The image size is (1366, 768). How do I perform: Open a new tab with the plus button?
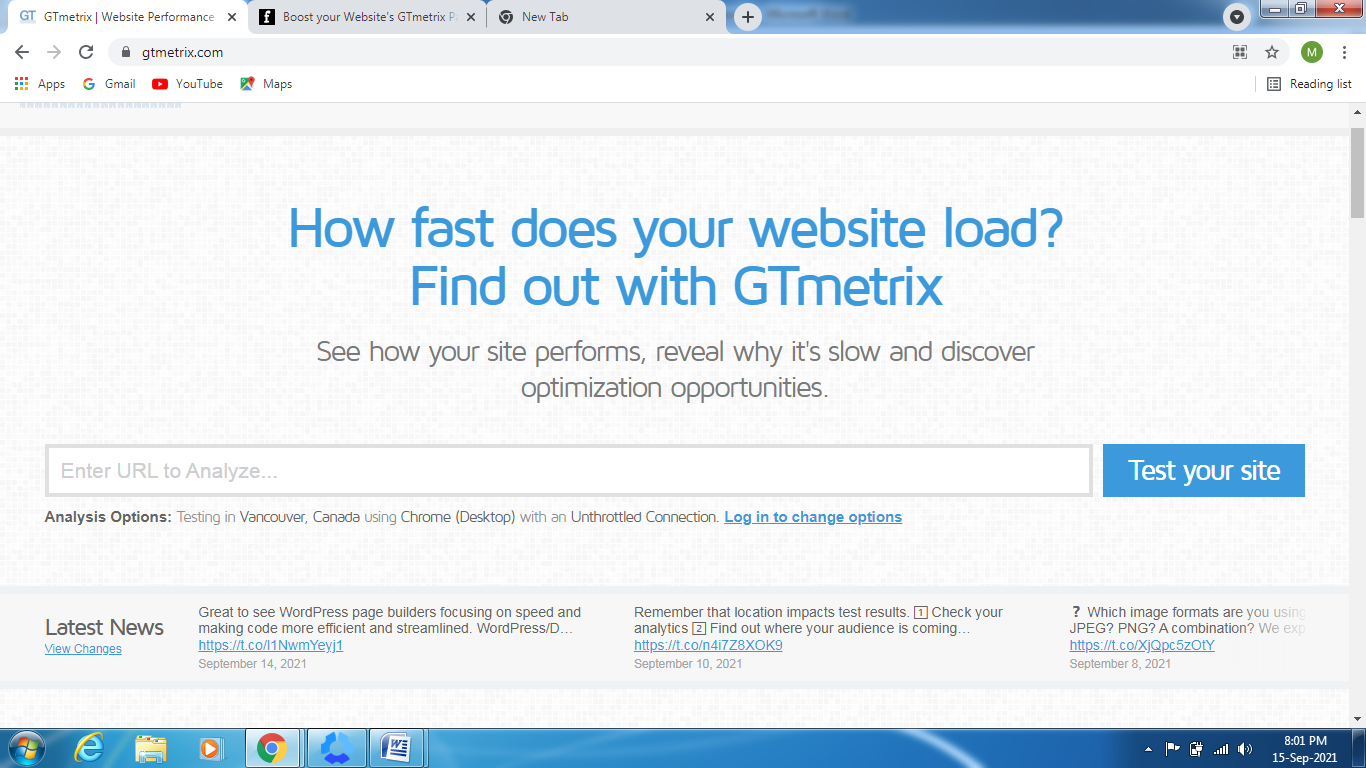pos(747,17)
